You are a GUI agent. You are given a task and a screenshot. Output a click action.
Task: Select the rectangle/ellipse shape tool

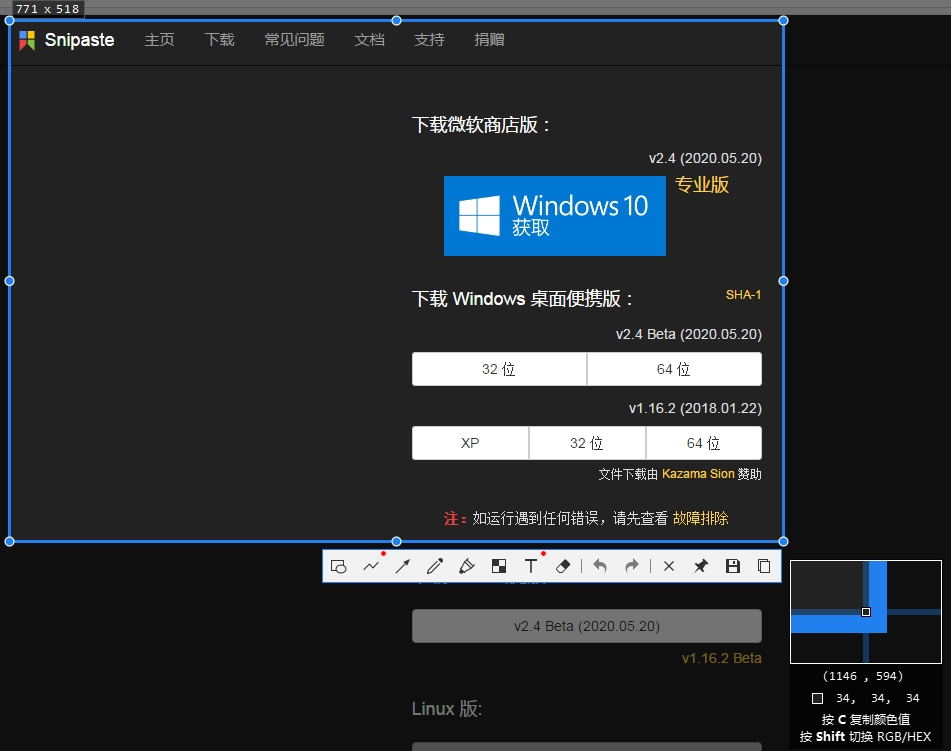[339, 566]
